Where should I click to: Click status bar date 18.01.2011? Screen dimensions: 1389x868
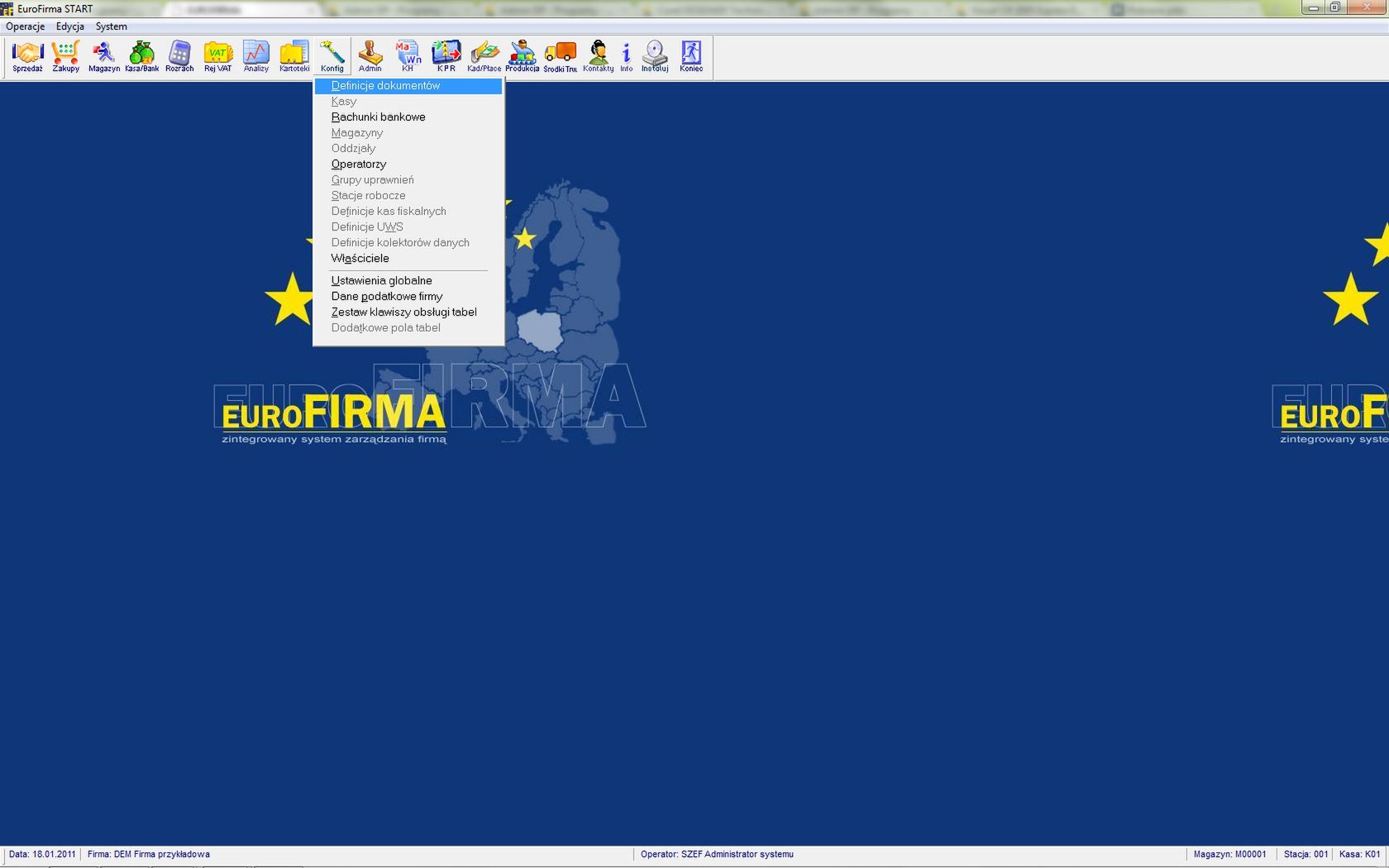coord(42,855)
